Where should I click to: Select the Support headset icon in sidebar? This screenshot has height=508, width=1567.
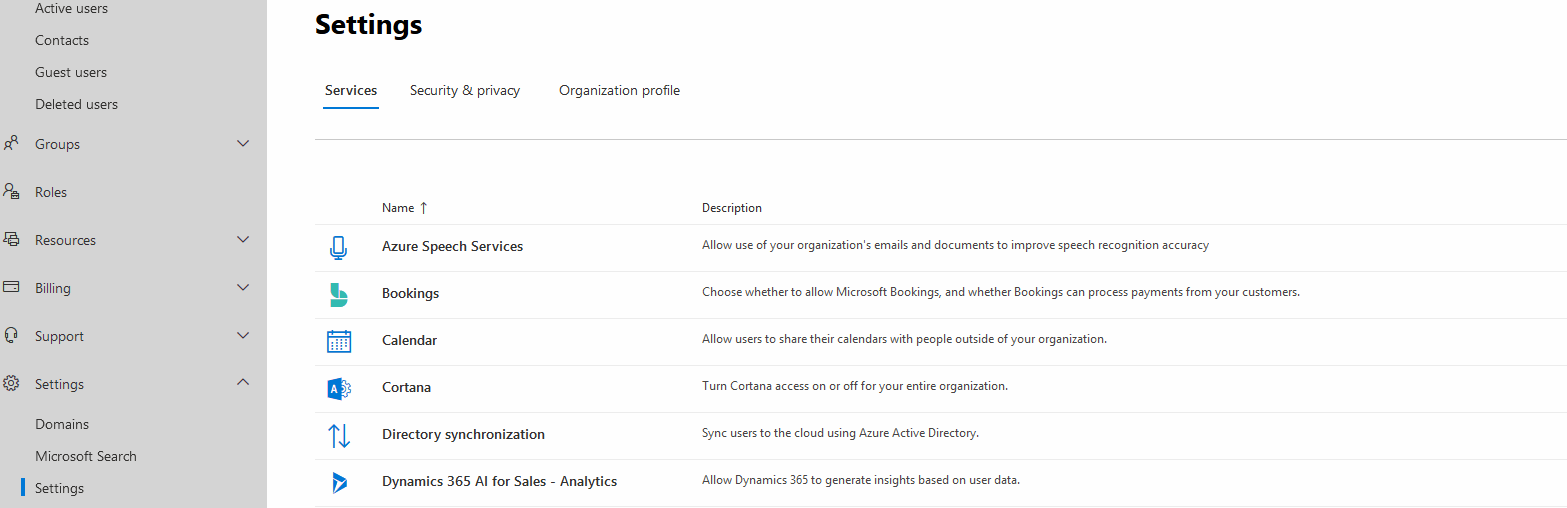(x=12, y=336)
